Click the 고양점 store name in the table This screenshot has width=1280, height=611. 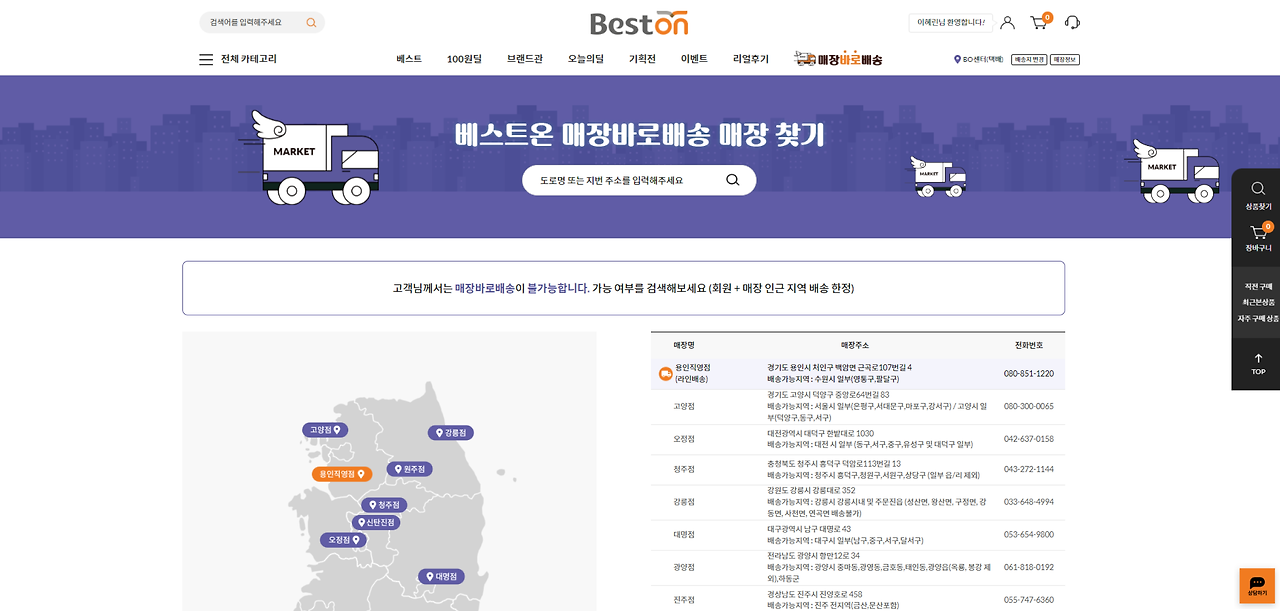click(x=684, y=407)
